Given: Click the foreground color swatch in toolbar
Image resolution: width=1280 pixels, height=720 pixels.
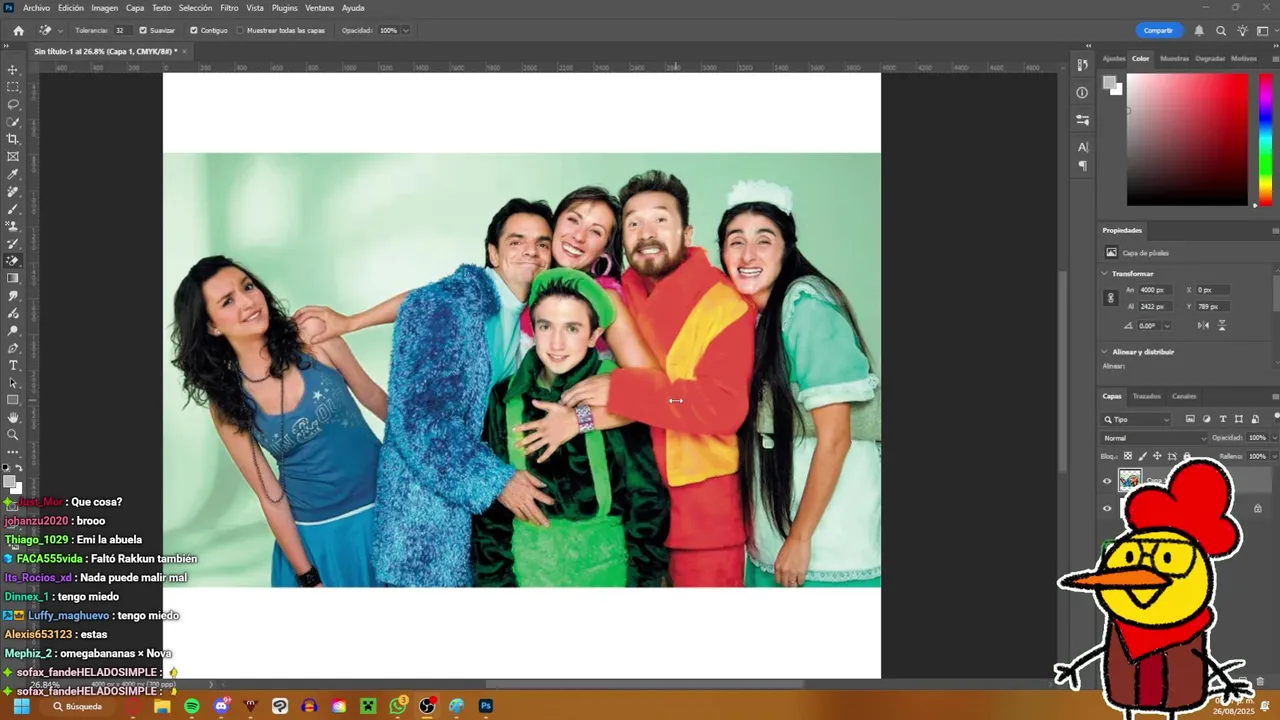Looking at the screenshot, I should click(10, 483).
